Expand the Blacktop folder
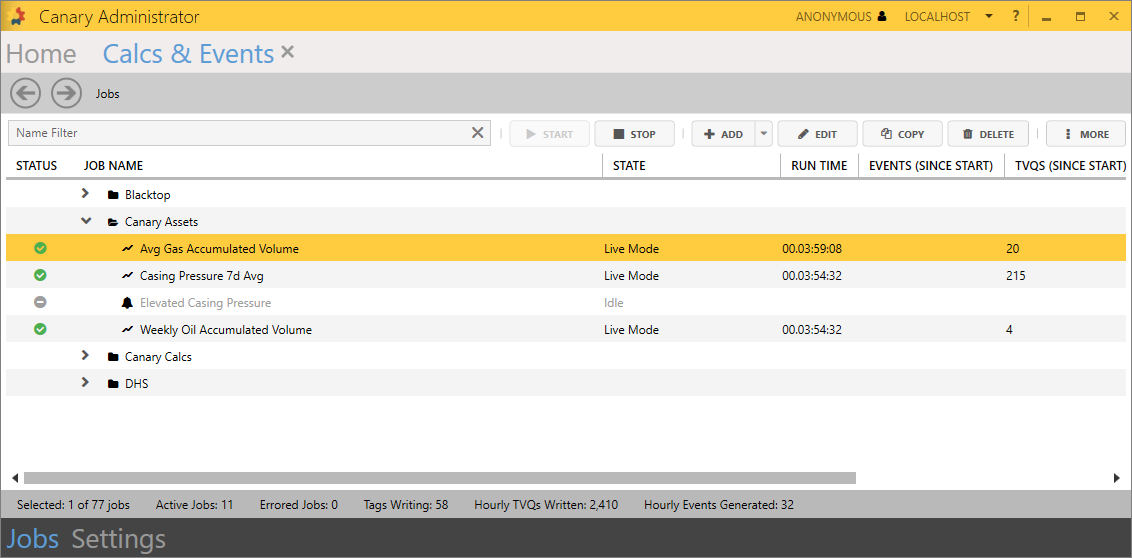Image resolution: width=1132 pixels, height=558 pixels. click(x=85, y=193)
